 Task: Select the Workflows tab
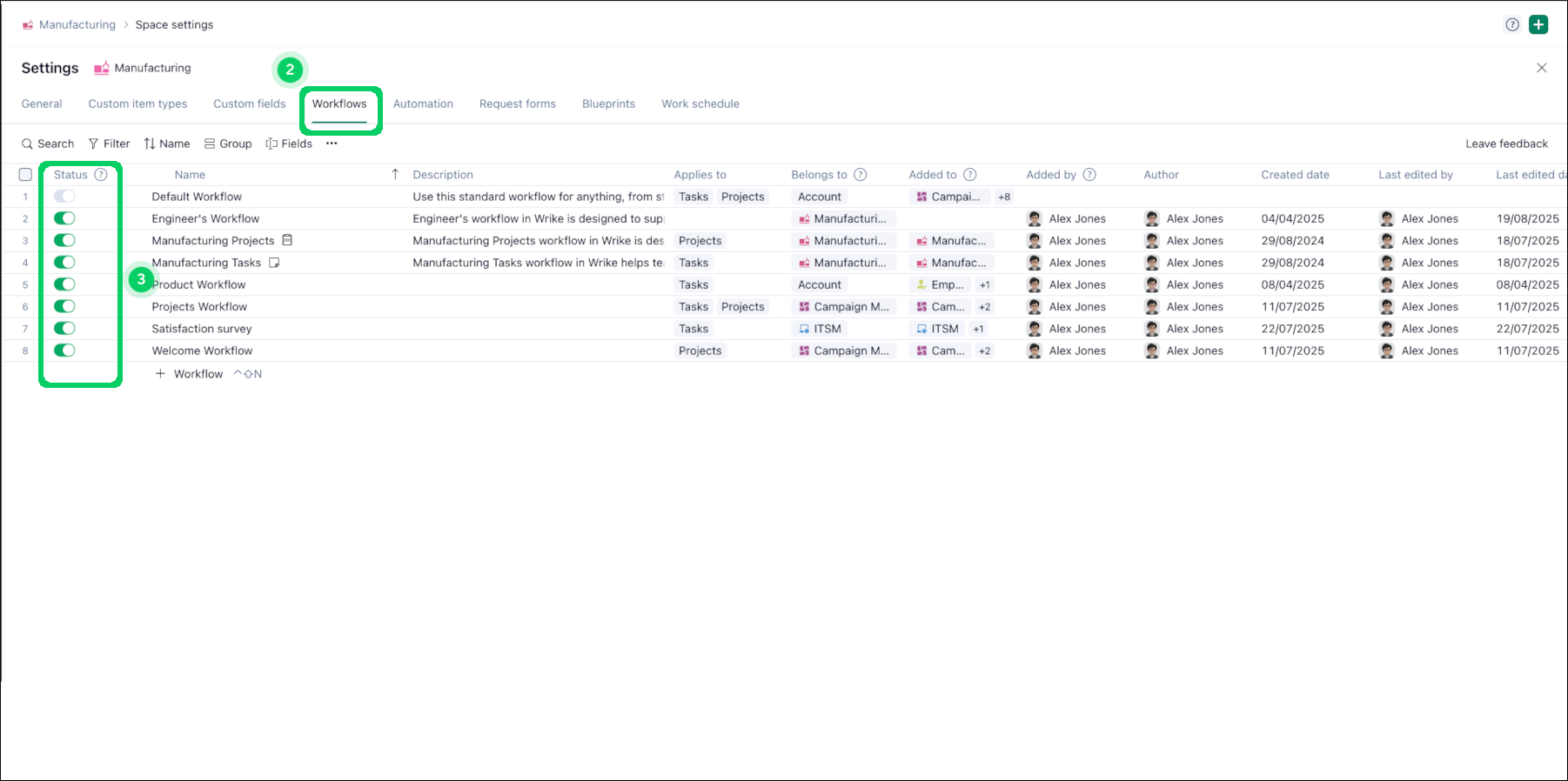point(339,103)
